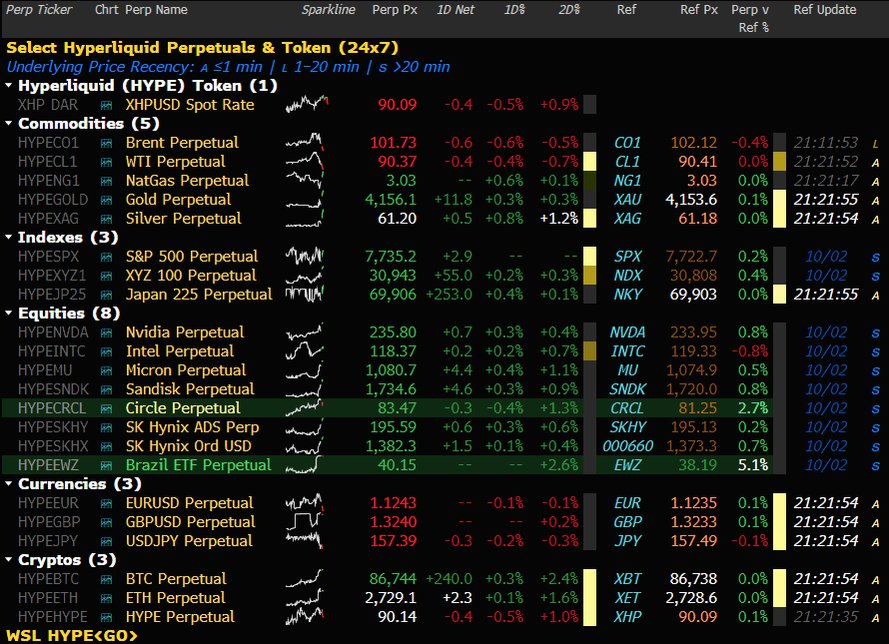Collapse the Indexes (3) section
Screen dimensions: 889x644
coord(9,238)
